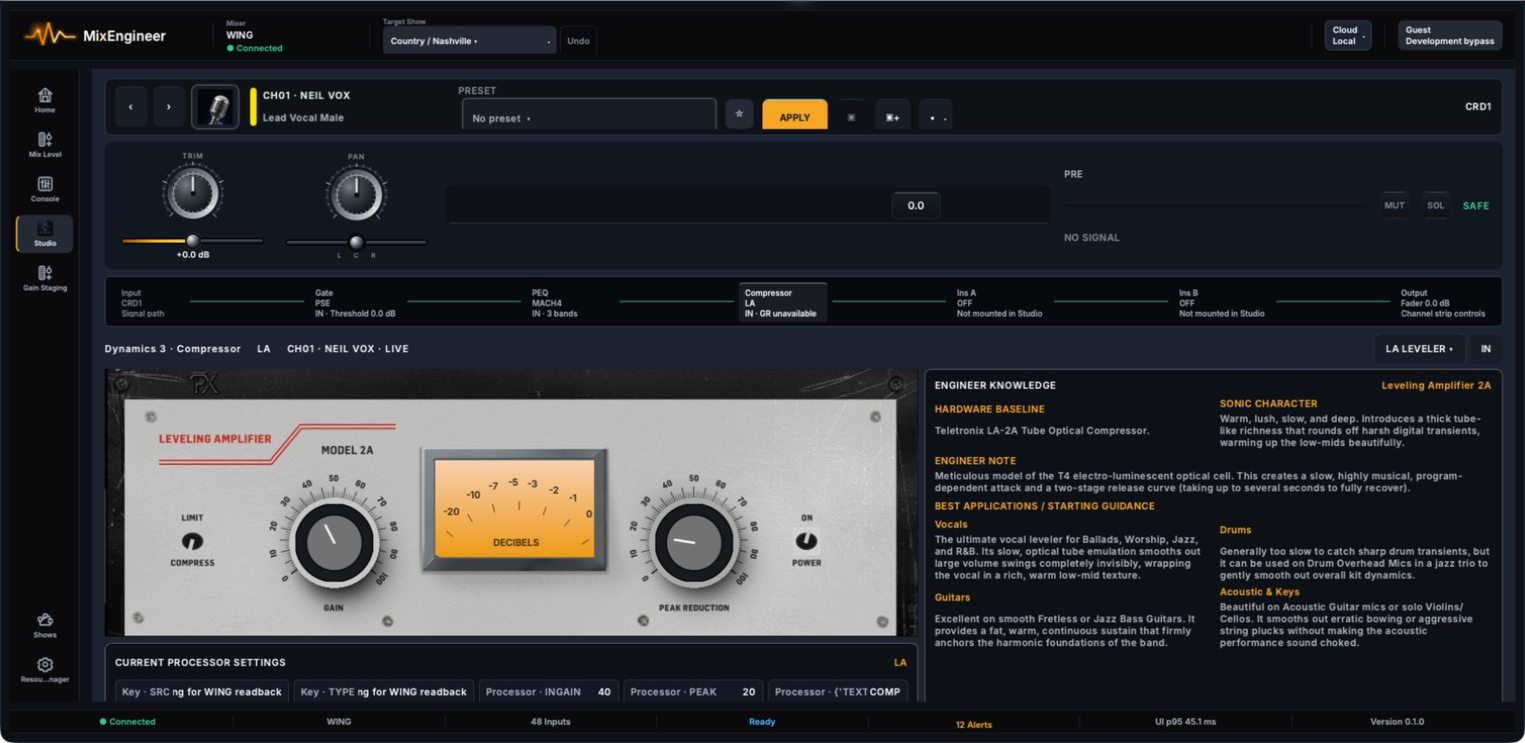
Task: Click the PAN rotary knob
Action: click(356, 194)
